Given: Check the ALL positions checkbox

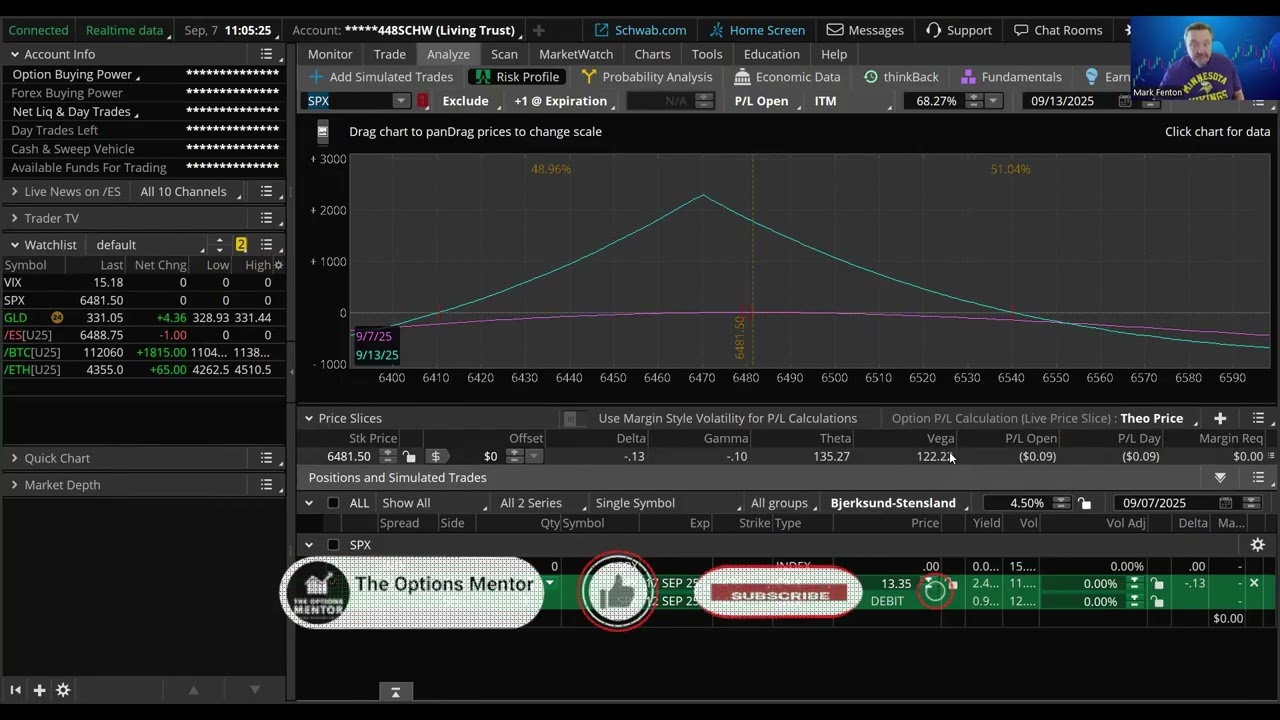Looking at the screenshot, I should coord(333,503).
